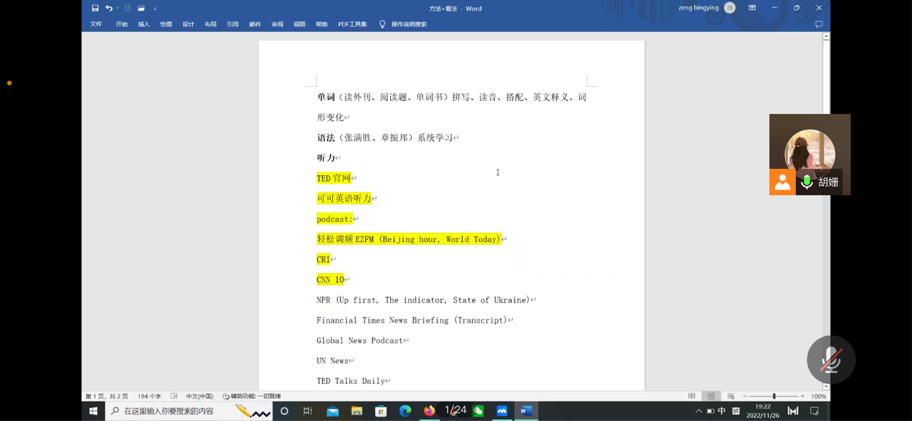The image size is (912, 421).
Task: Expand the system tray hidden icons chevron
Action: click(698, 411)
